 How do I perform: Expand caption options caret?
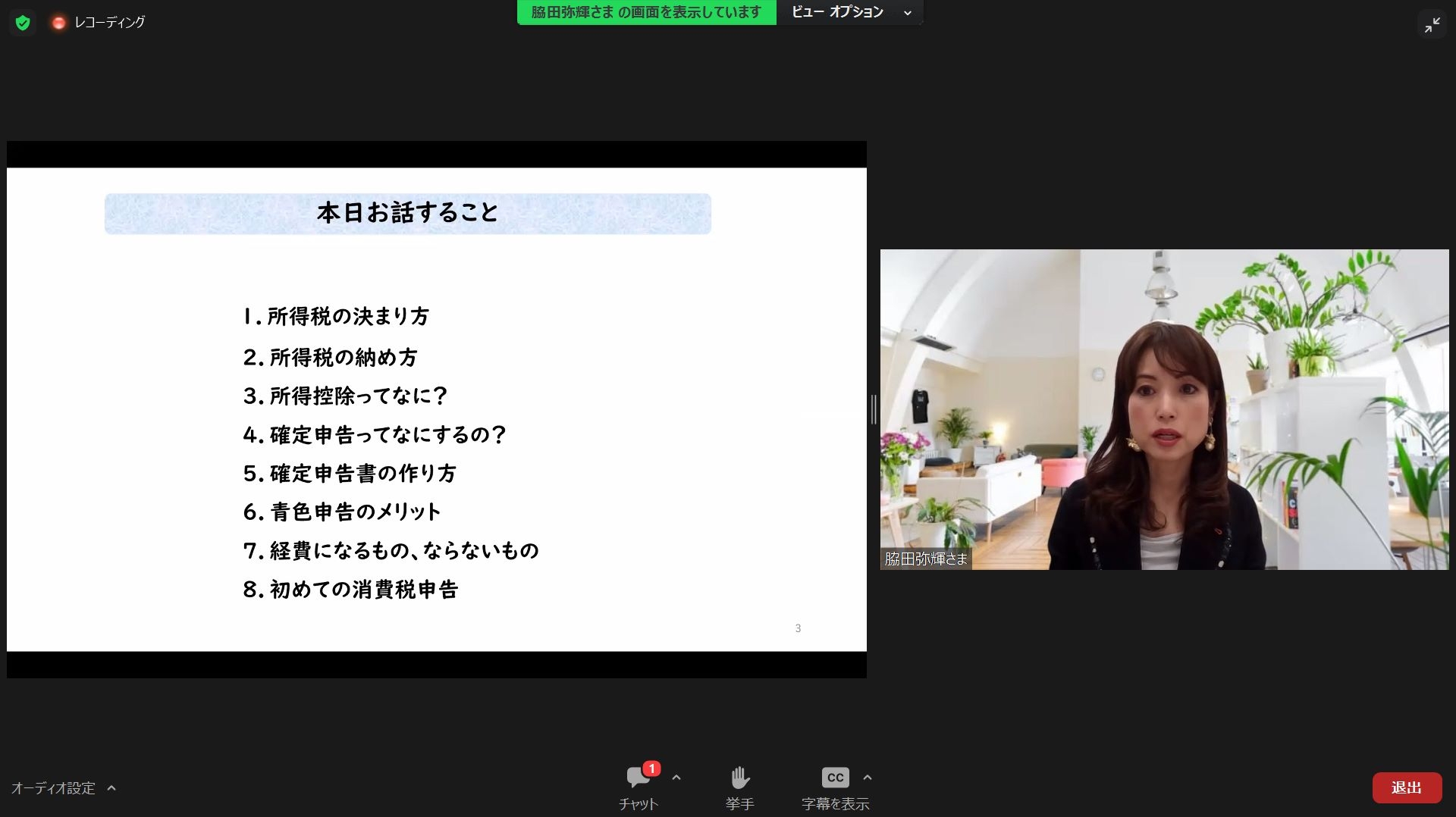[x=868, y=778]
